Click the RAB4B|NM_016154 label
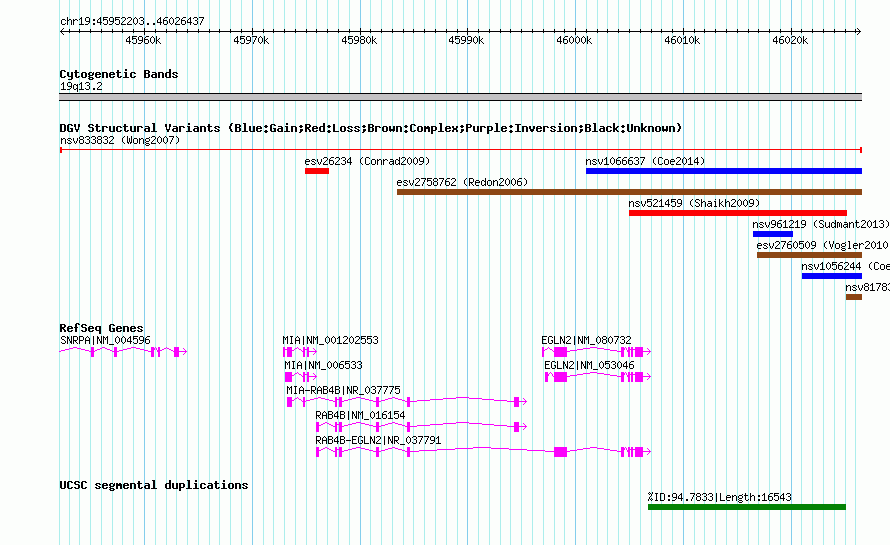The width and height of the screenshot is (890, 545). click(x=360, y=415)
